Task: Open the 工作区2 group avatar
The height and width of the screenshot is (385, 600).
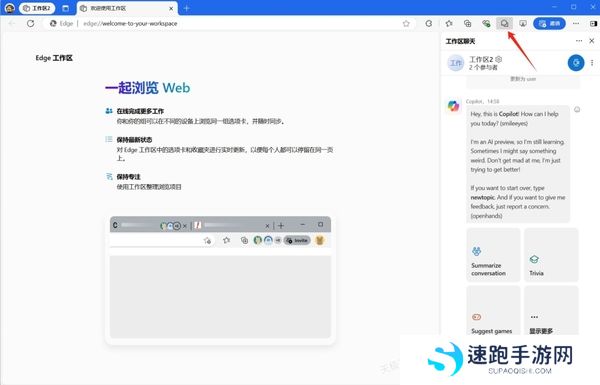Action: (455, 63)
